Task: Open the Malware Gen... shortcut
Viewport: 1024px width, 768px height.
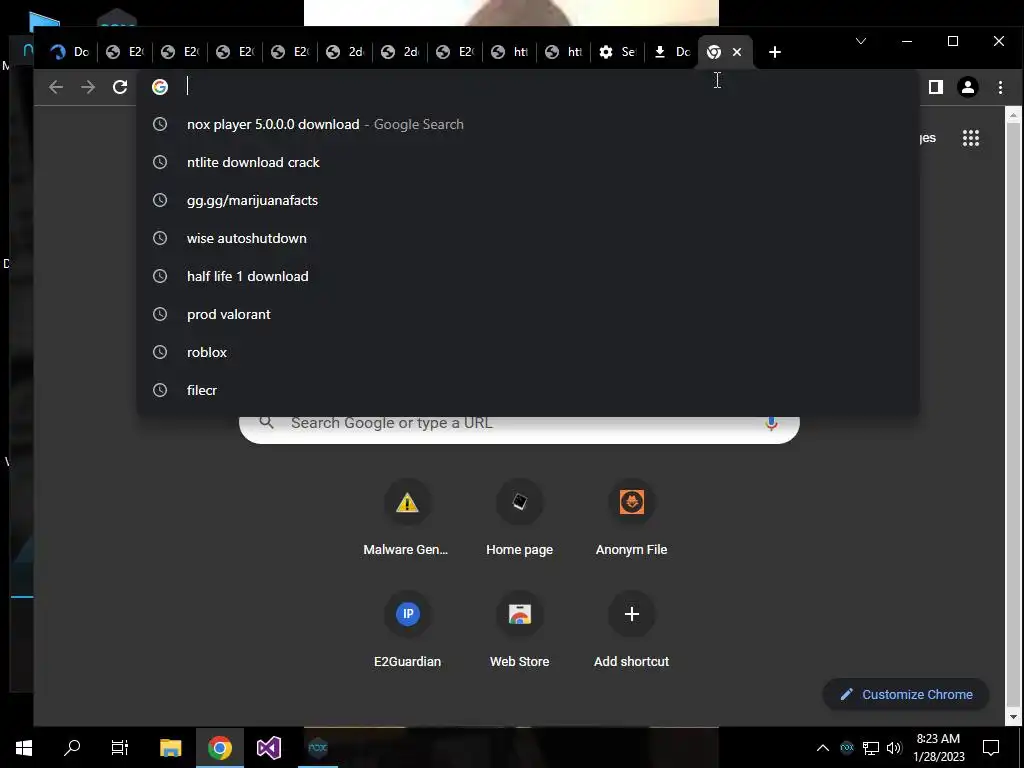Action: [407, 519]
